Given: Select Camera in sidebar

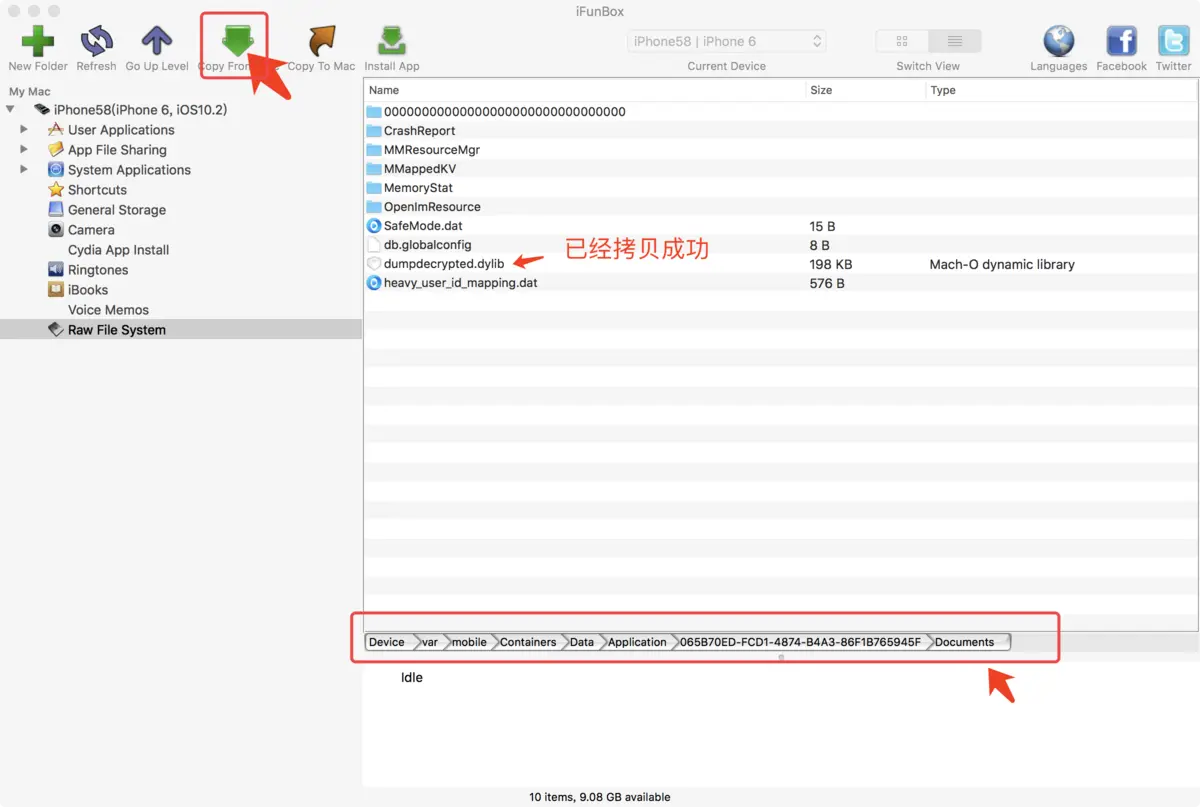Looking at the screenshot, I should [91, 230].
